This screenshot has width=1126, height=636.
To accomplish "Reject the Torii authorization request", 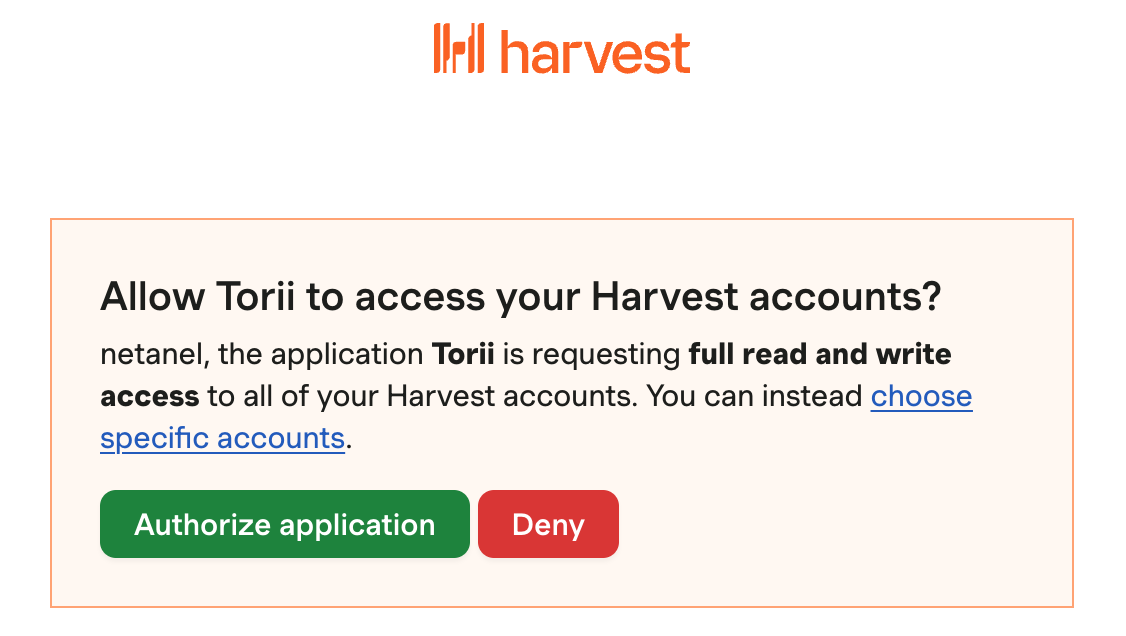I will coord(548,523).
